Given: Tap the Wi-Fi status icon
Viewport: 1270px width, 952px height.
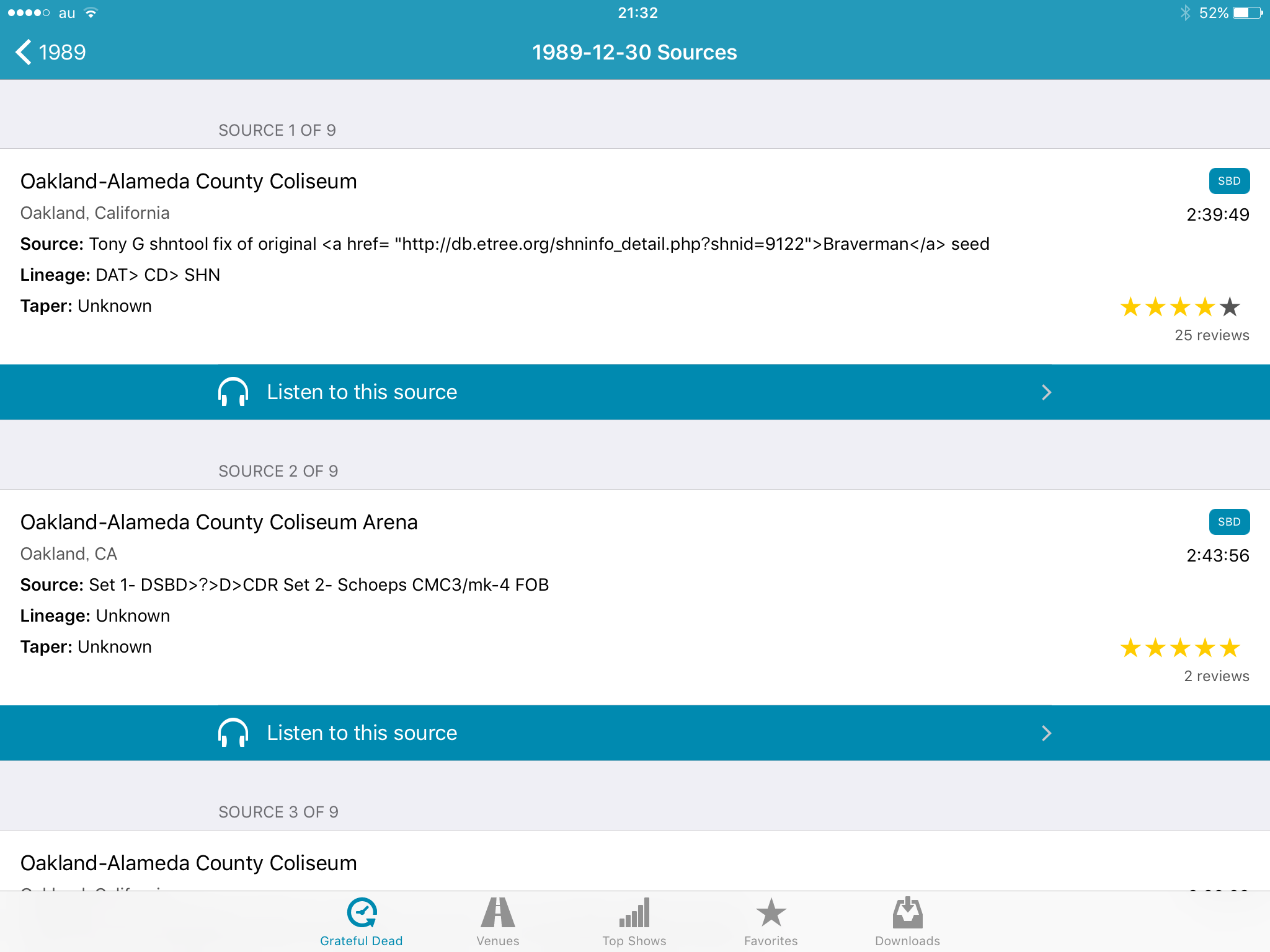Looking at the screenshot, I should [x=91, y=13].
